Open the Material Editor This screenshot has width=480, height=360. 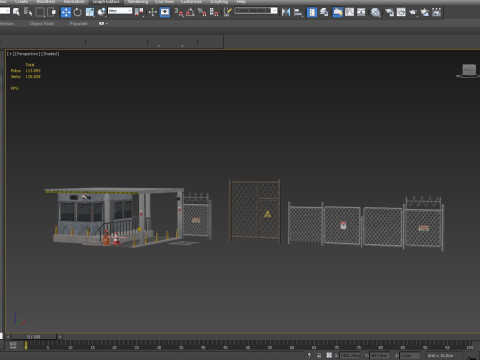(x=376, y=12)
